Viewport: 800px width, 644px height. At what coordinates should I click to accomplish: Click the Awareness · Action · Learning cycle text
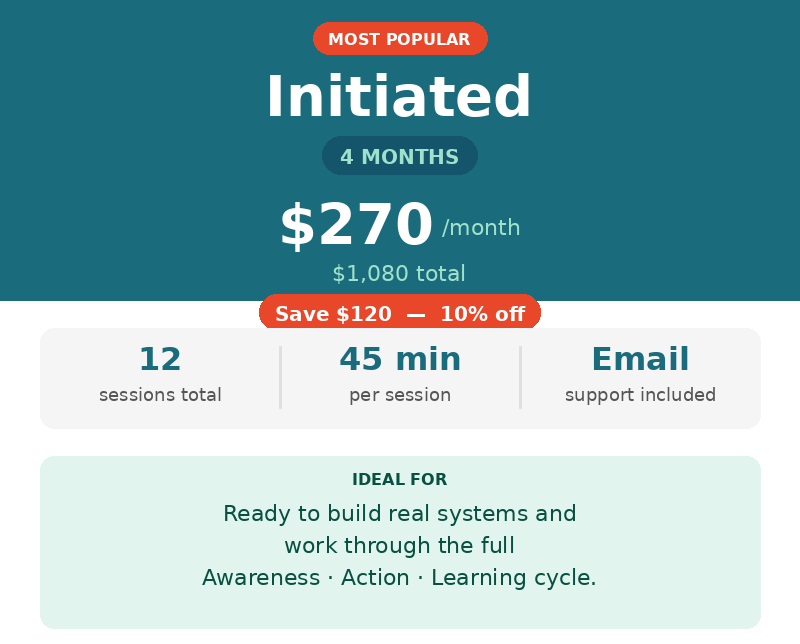pyautogui.click(x=399, y=578)
